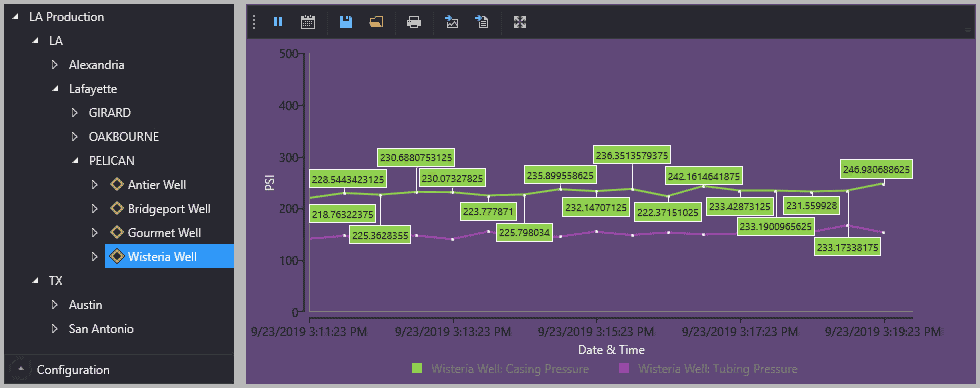Click the Bridgeport Well diamond icon
The width and height of the screenshot is (980, 388).
coord(116,208)
